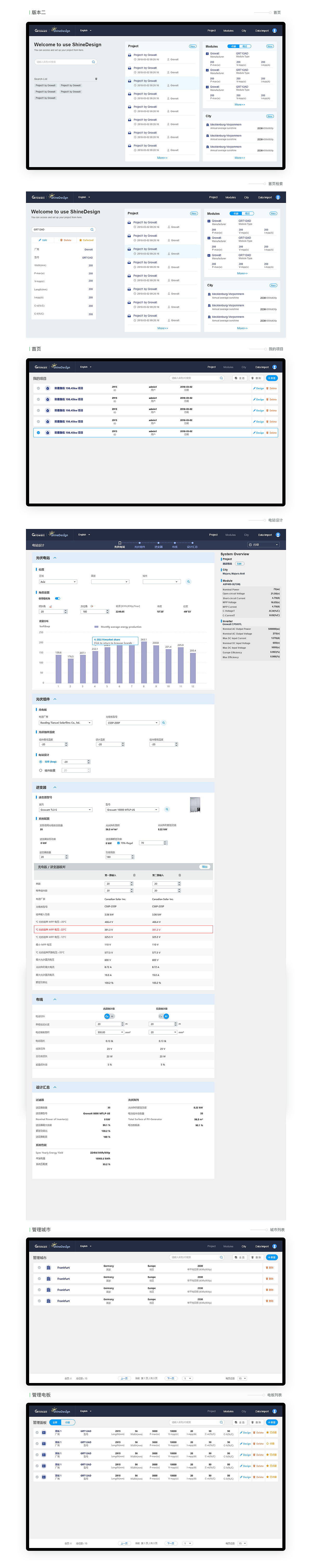
Task: Open Baoding Tianwei manufacturer dropdown
Action: 66,723
